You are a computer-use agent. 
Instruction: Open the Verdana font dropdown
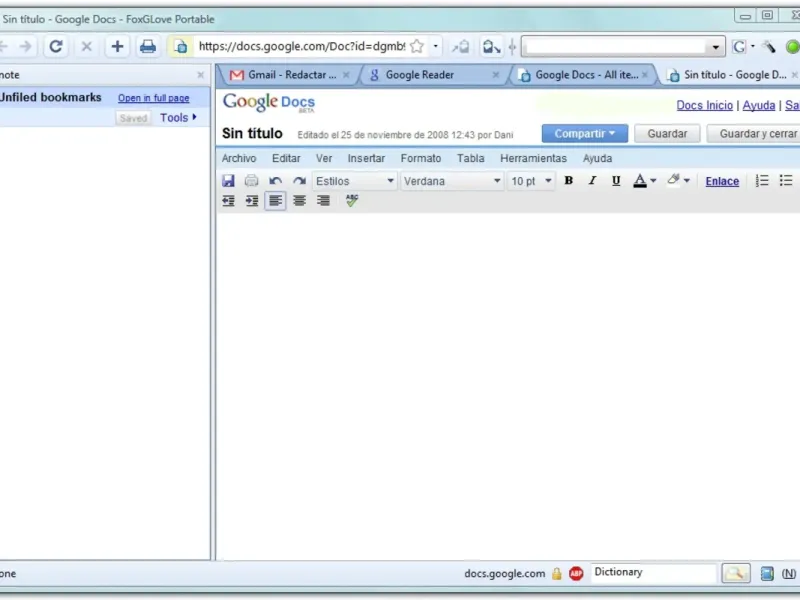pyautogui.click(x=452, y=181)
